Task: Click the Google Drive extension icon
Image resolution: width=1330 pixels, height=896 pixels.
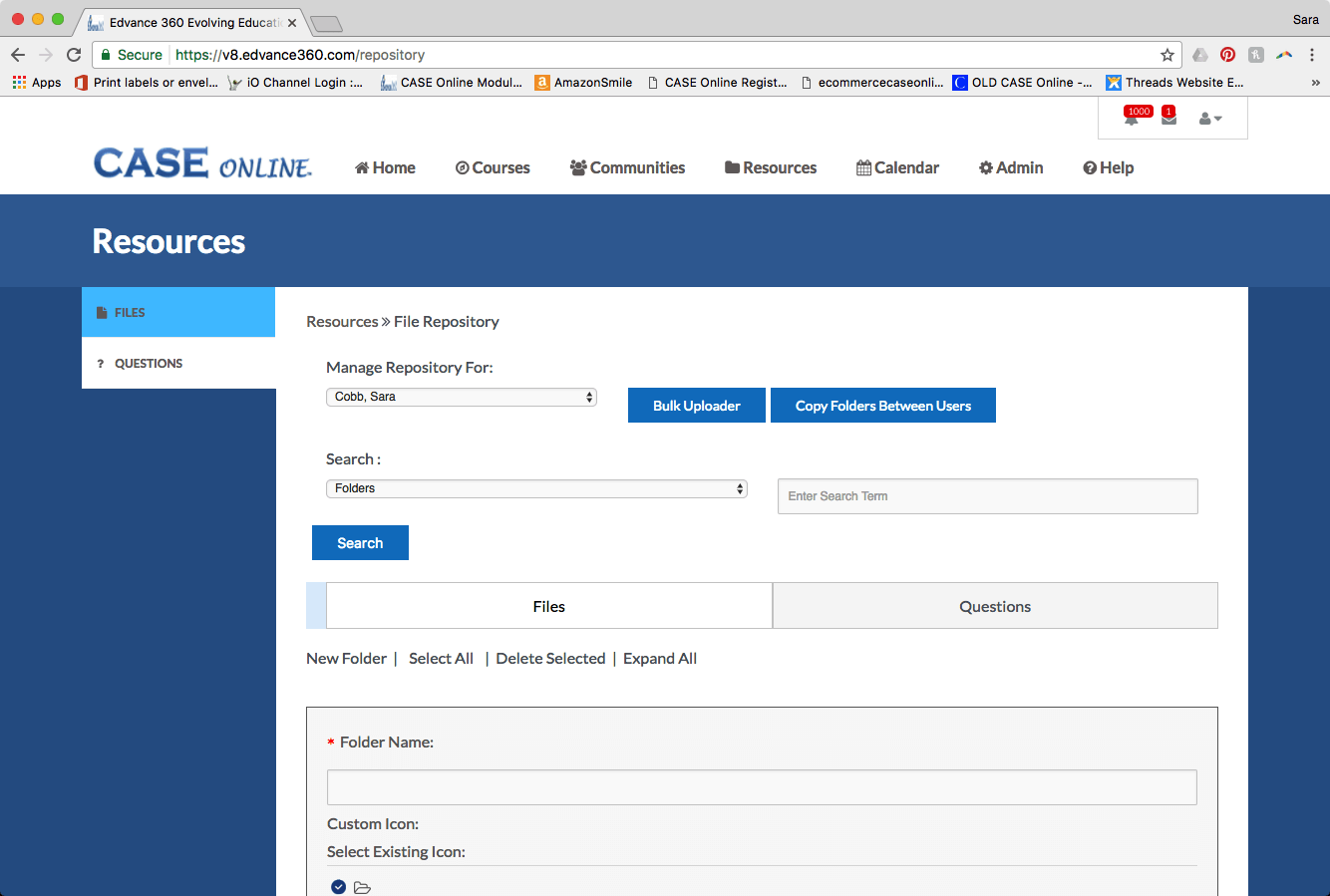Action: [x=1200, y=55]
